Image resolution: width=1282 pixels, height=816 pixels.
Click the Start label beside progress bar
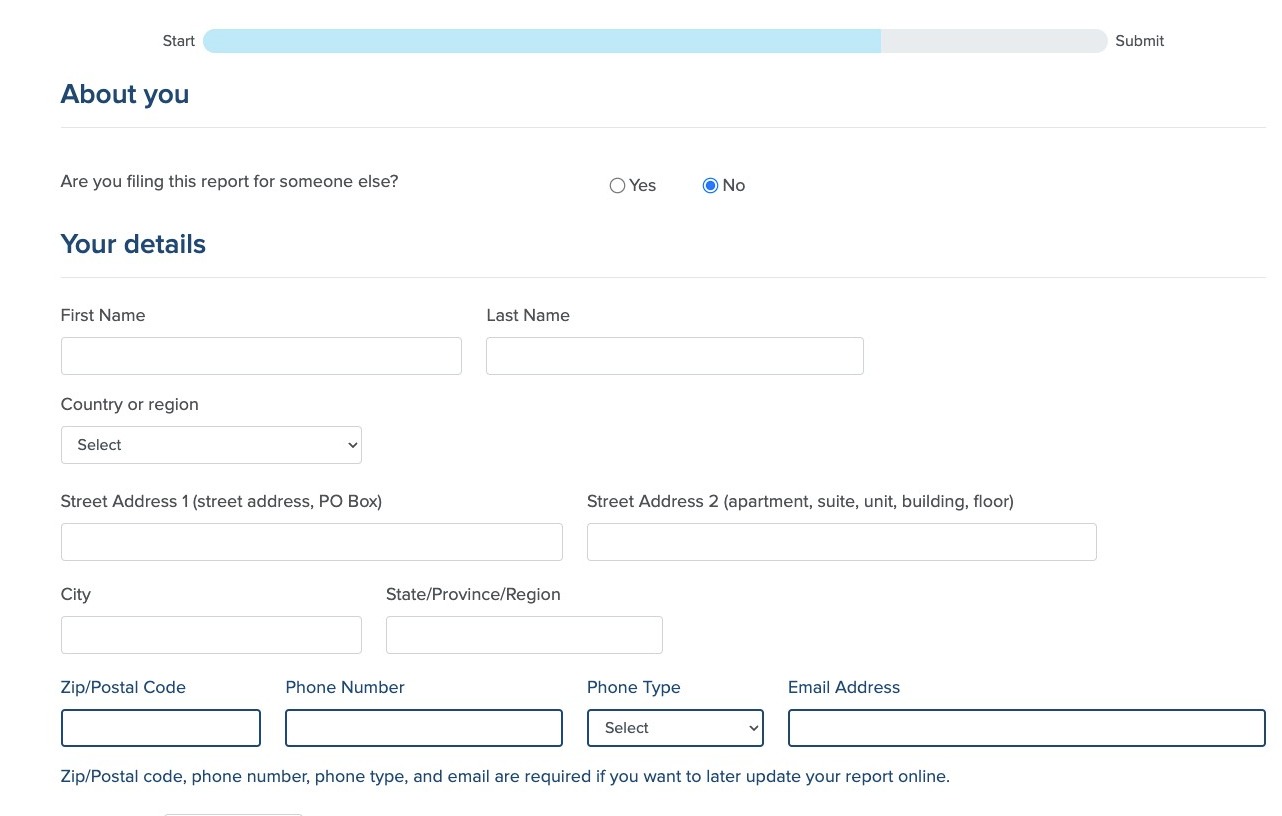[x=179, y=41]
